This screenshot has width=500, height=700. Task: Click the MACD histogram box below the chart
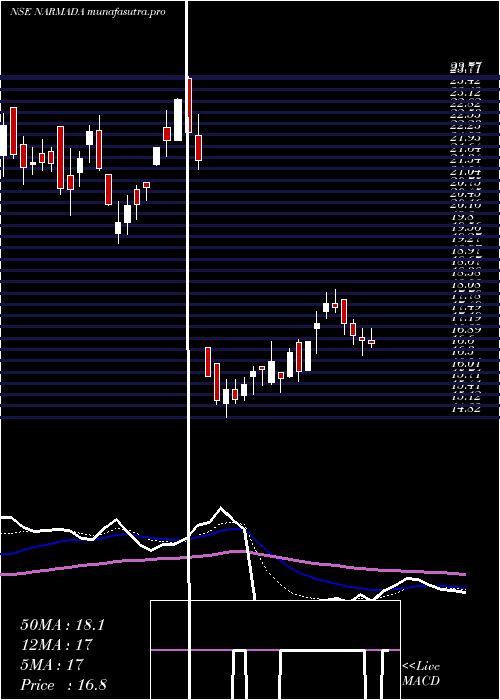[275, 650]
